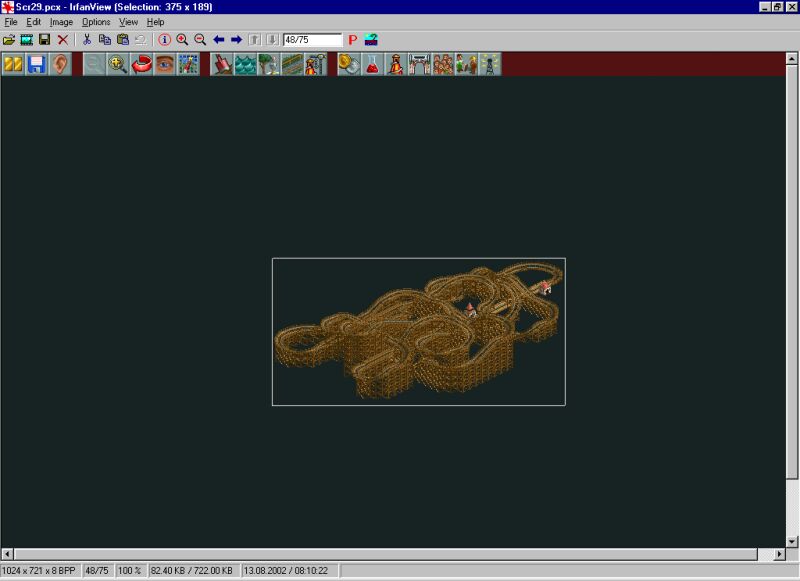Viewport: 800px width, 581px height.
Task: Click the water waves icon in the image
Action: coord(245,64)
